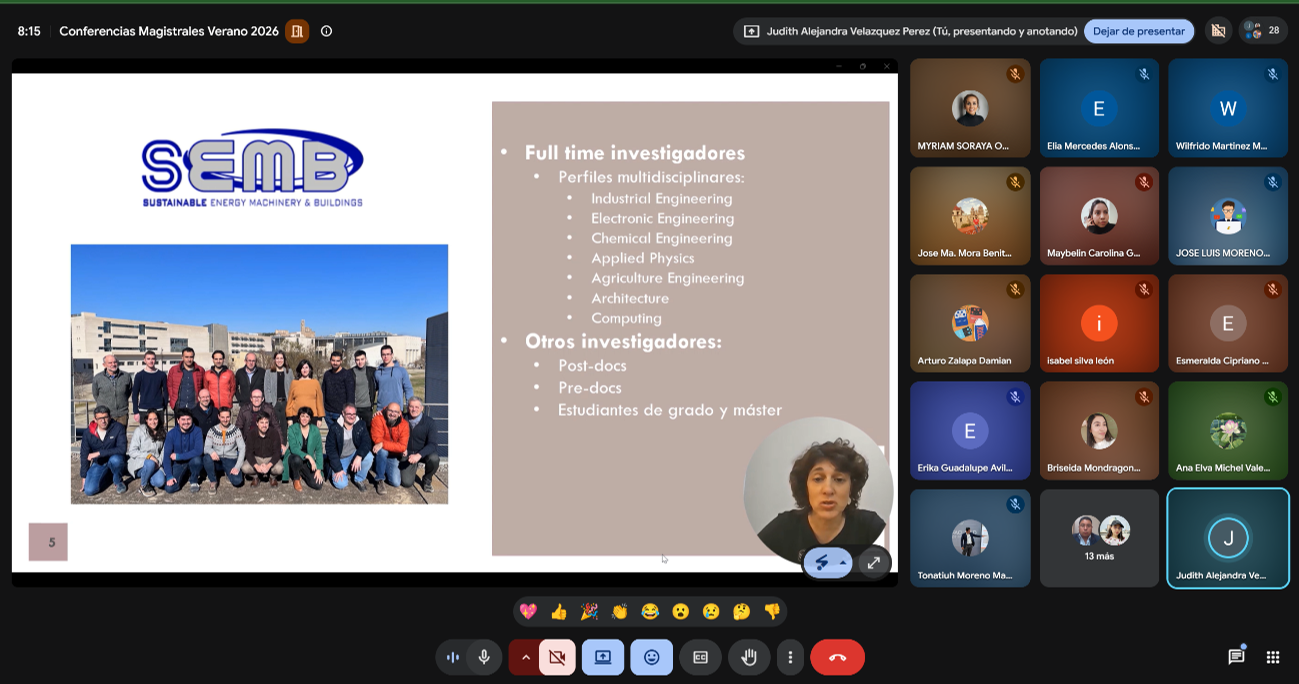1299x684 pixels.
Task: Click the isabel silva león tile
Action: click(1100, 323)
